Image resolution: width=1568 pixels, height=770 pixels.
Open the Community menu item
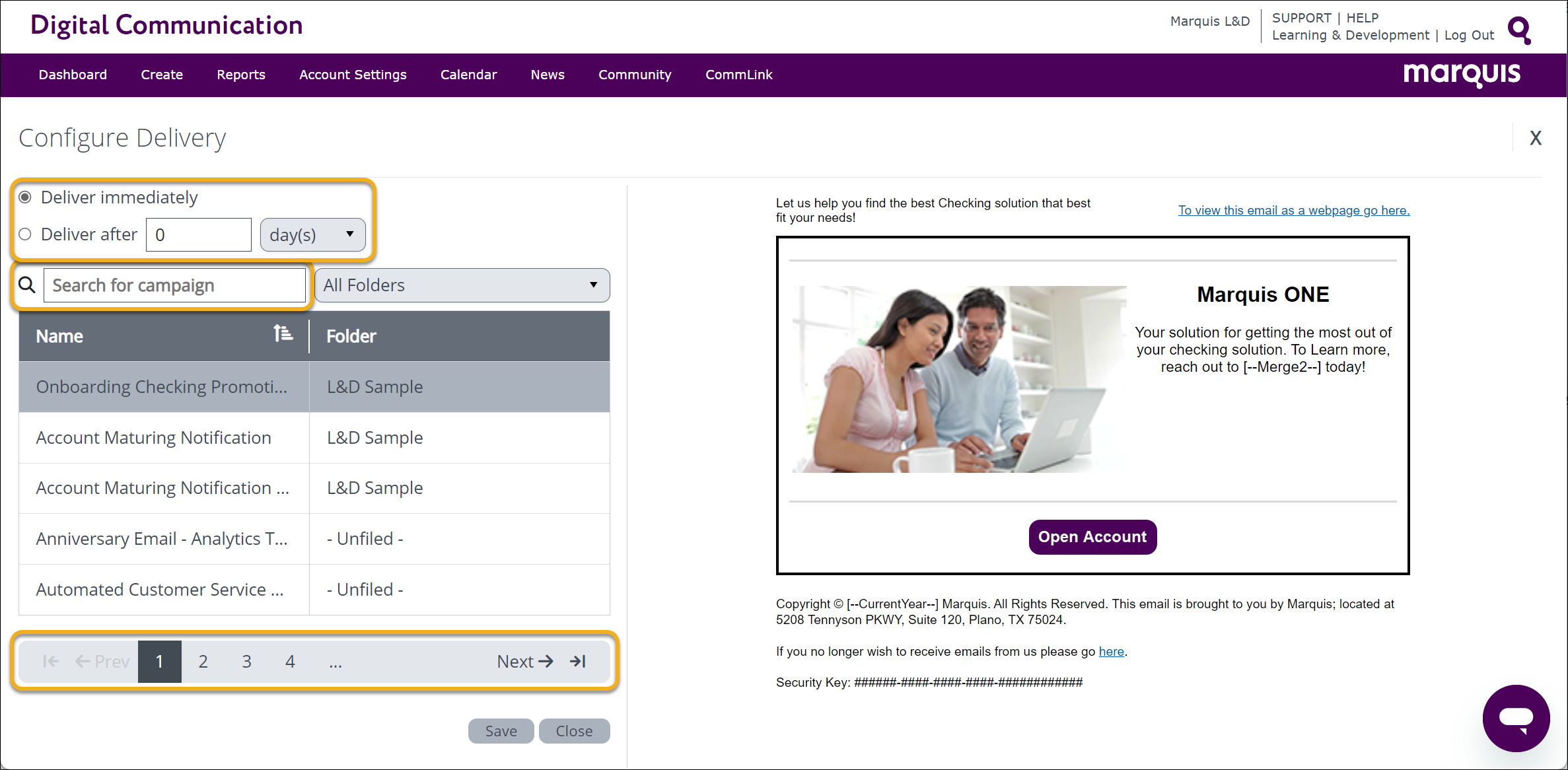(635, 75)
